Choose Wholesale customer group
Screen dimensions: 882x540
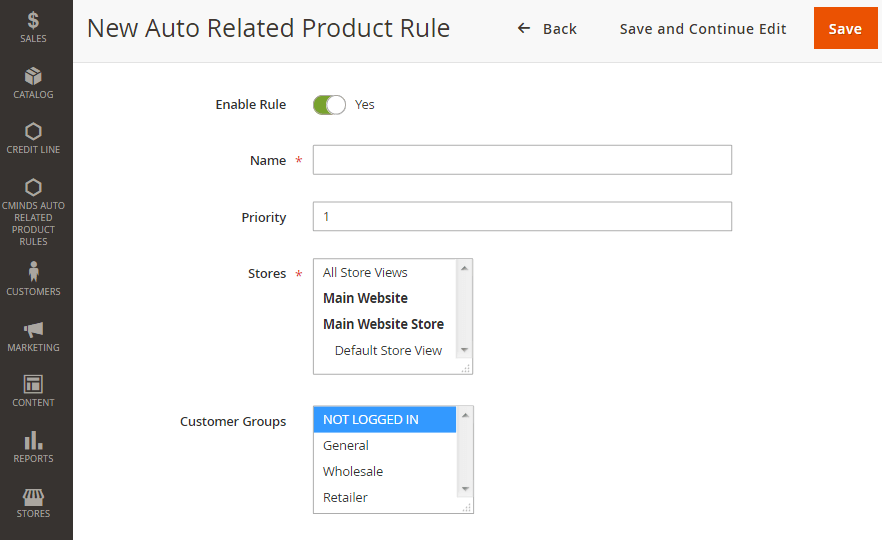(353, 471)
